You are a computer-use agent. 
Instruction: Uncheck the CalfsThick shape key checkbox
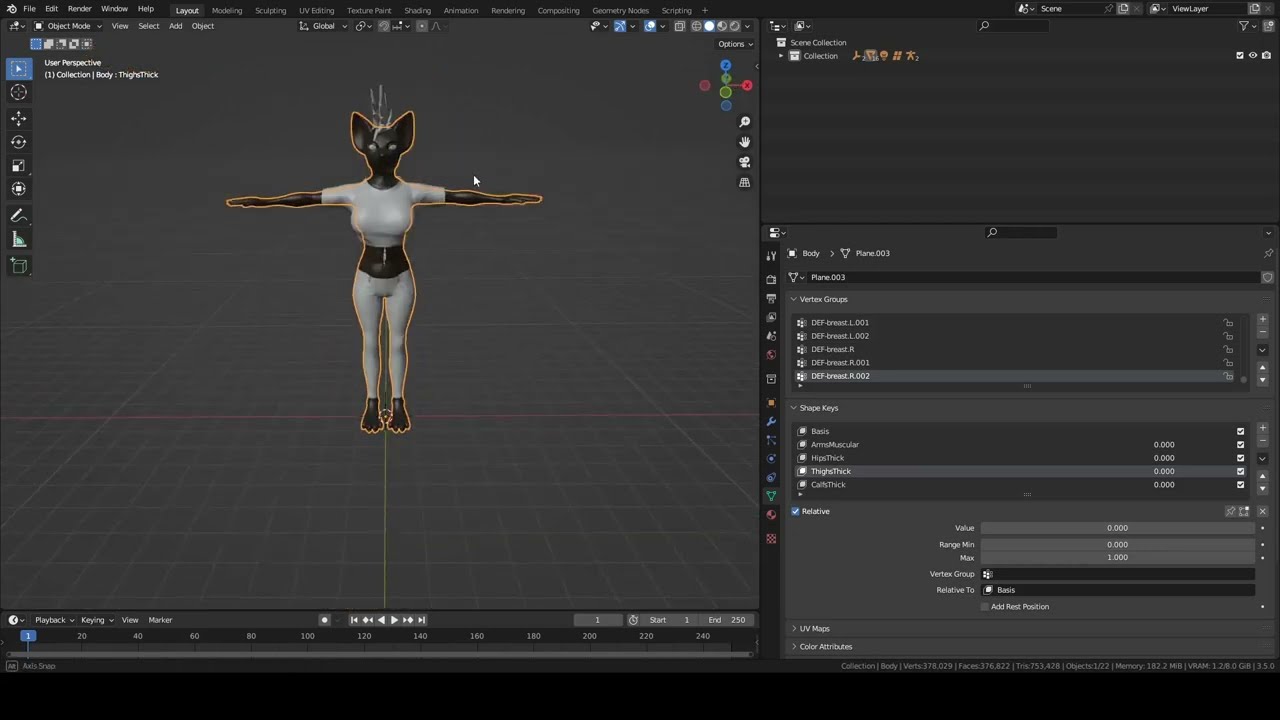click(1240, 485)
